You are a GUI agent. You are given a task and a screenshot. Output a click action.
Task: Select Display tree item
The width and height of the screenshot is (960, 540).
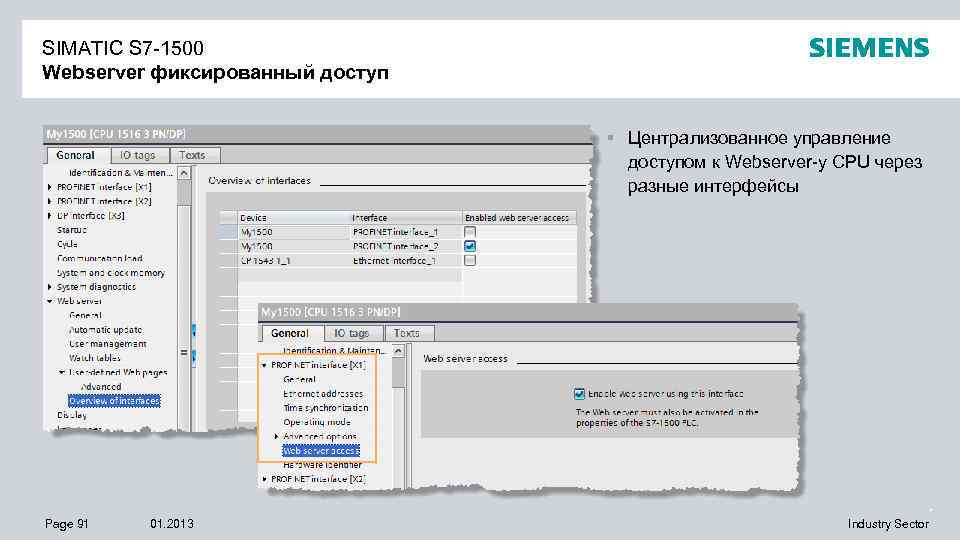point(72,415)
